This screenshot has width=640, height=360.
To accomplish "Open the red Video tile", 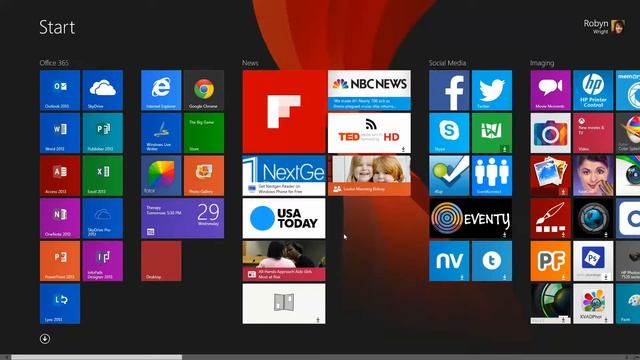I will (593, 133).
